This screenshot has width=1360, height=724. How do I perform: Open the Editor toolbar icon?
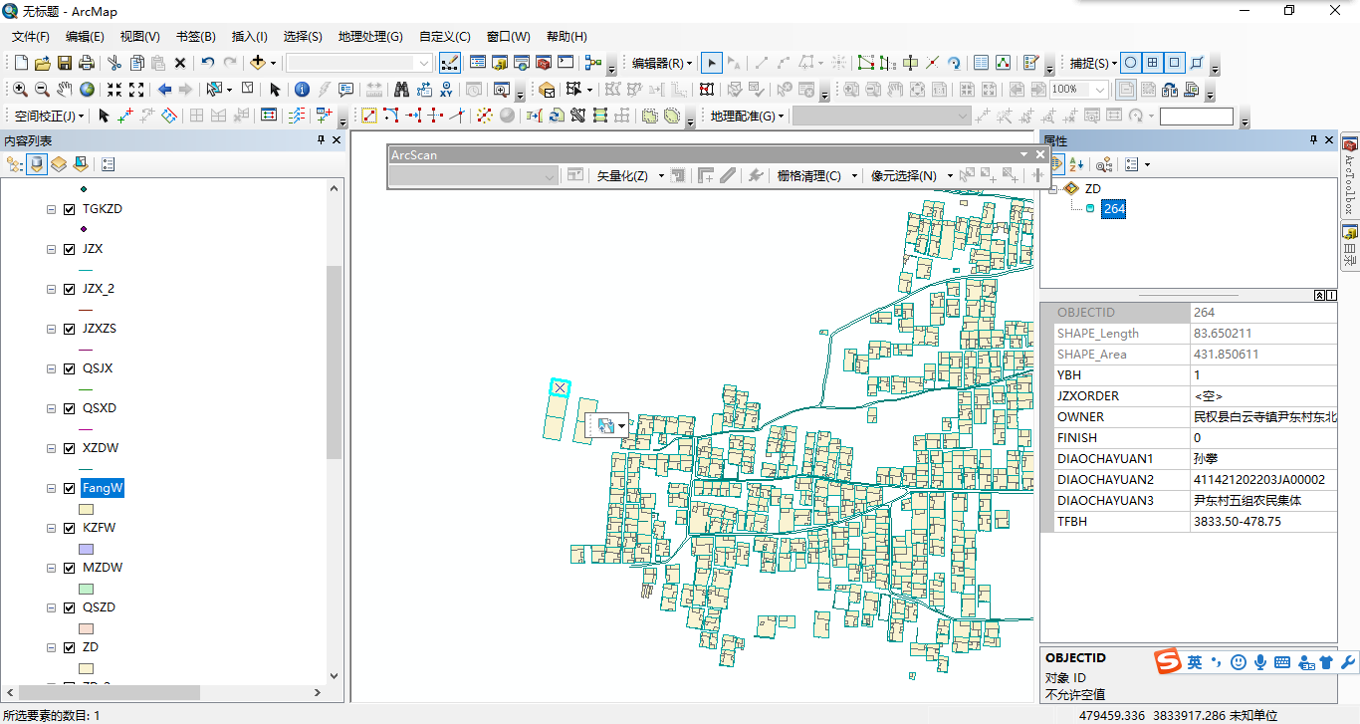(449, 63)
